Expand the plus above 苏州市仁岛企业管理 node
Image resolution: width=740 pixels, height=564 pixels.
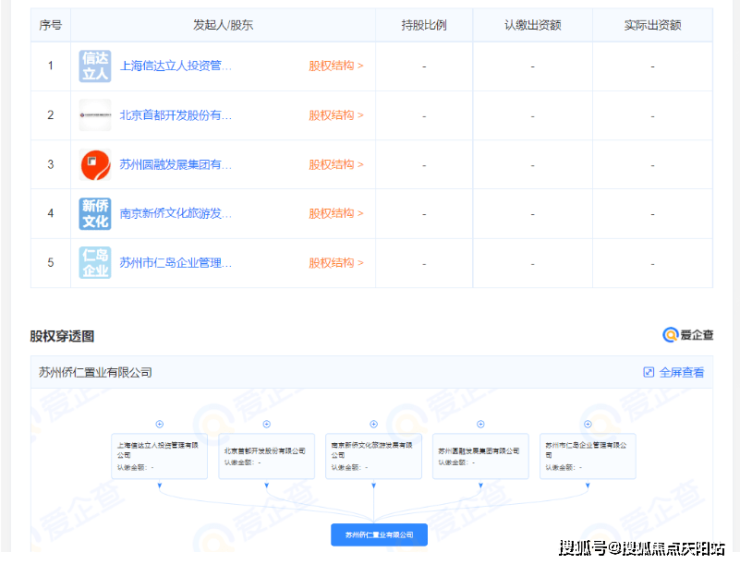click(588, 424)
